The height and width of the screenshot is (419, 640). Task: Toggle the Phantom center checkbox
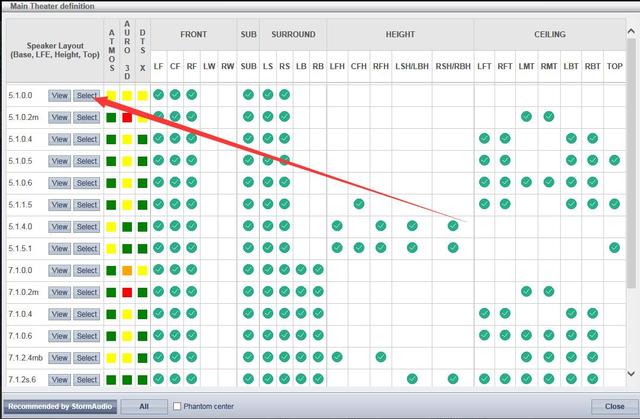tap(177, 406)
